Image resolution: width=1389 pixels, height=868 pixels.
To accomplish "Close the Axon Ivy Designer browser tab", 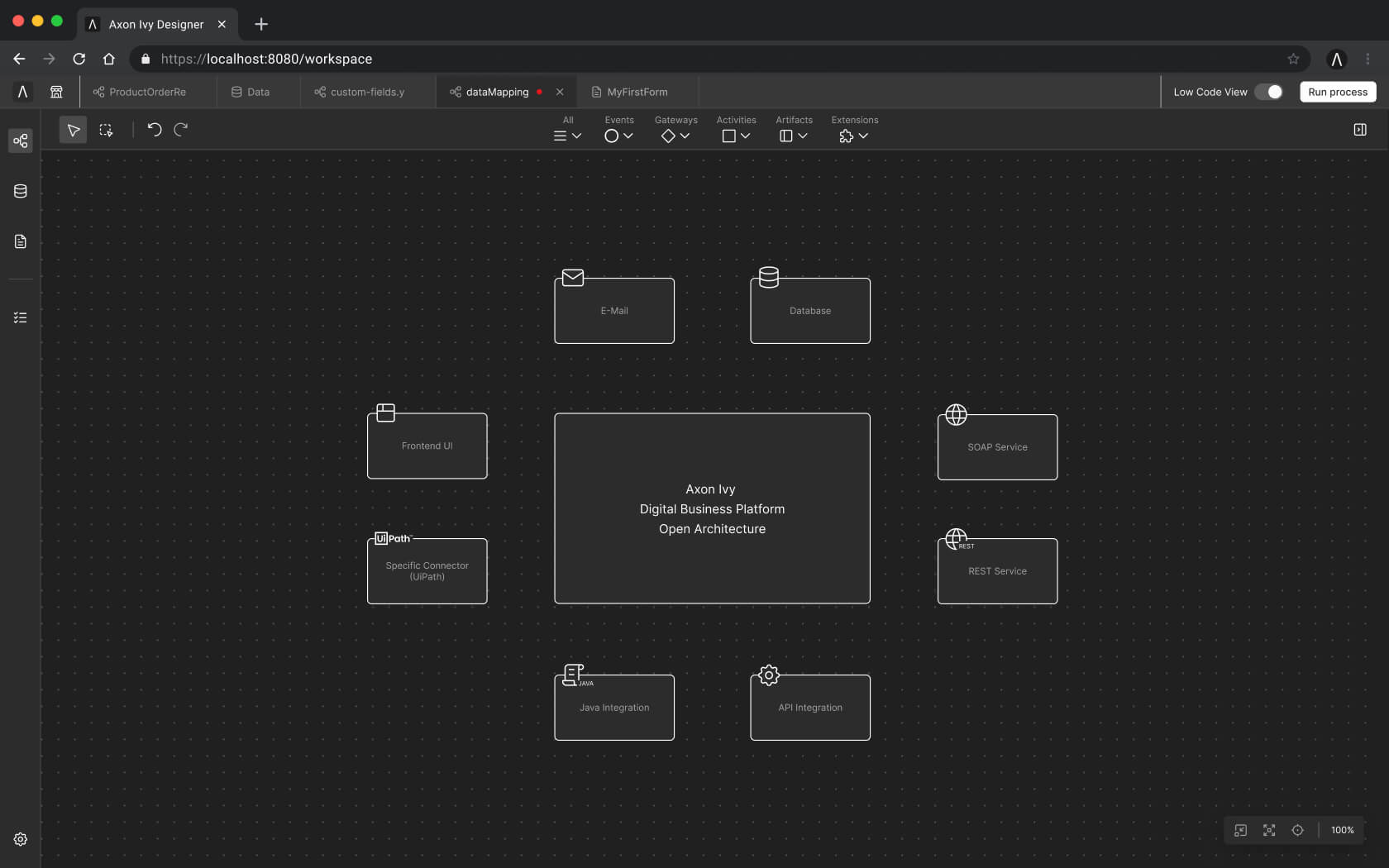I will (222, 24).
